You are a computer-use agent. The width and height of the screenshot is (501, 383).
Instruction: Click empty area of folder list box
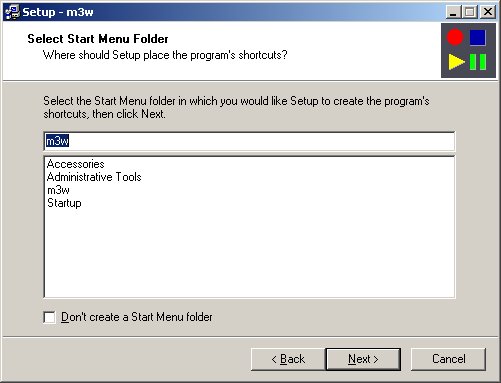tap(249, 253)
